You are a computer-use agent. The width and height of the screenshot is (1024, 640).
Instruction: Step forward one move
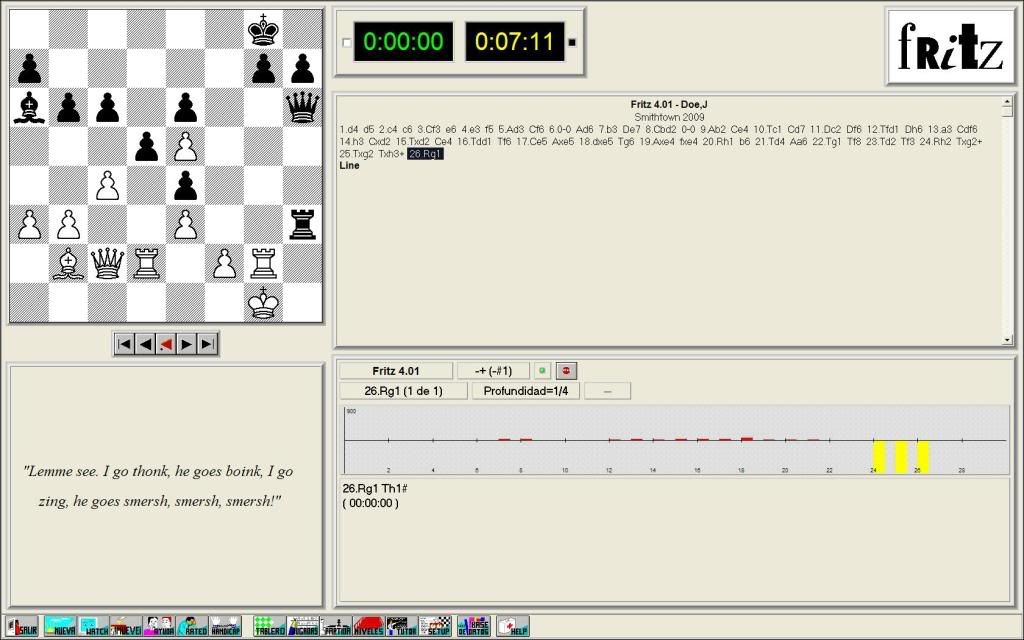tap(187, 344)
